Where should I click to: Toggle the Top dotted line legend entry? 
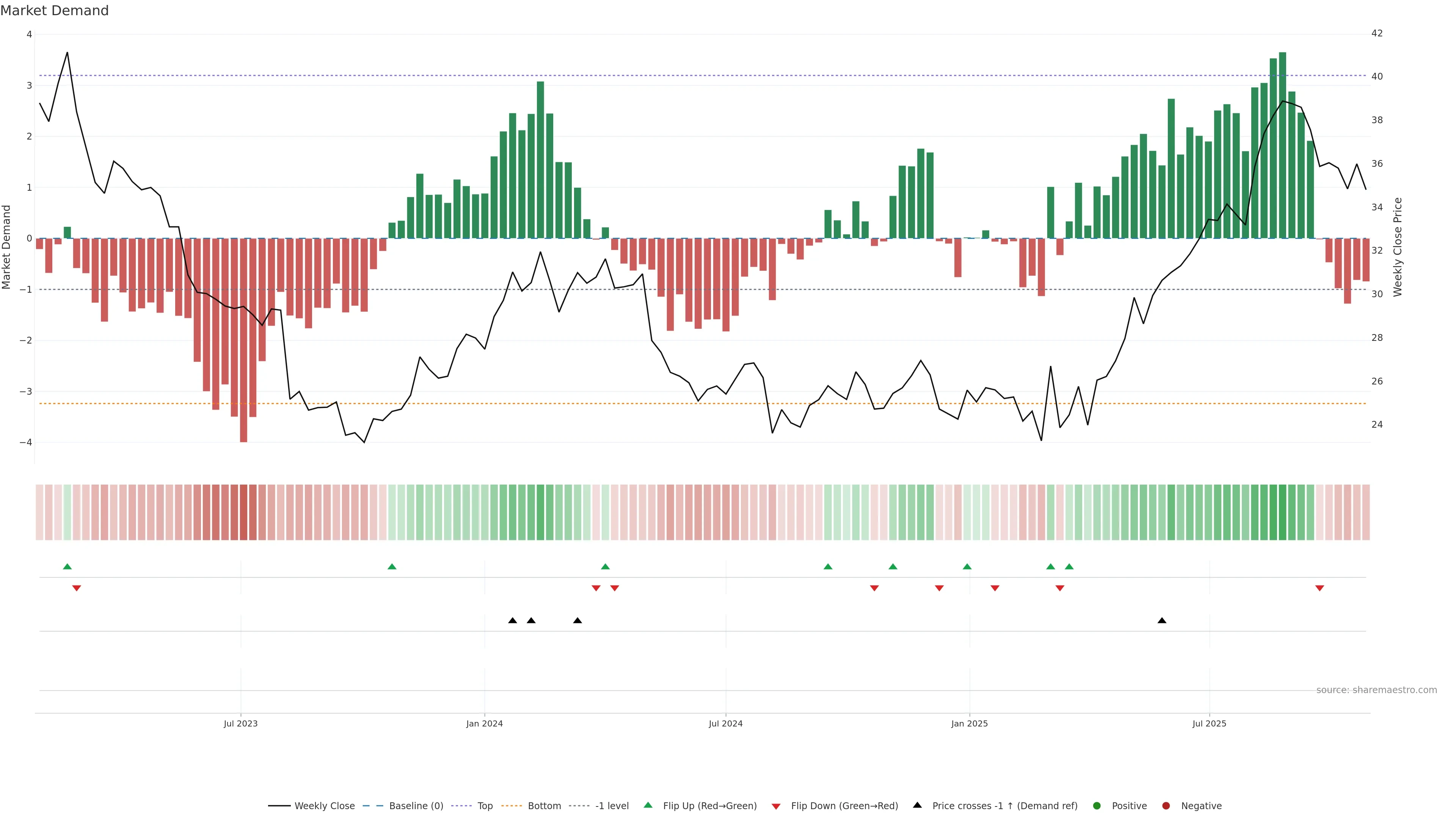pos(485,805)
